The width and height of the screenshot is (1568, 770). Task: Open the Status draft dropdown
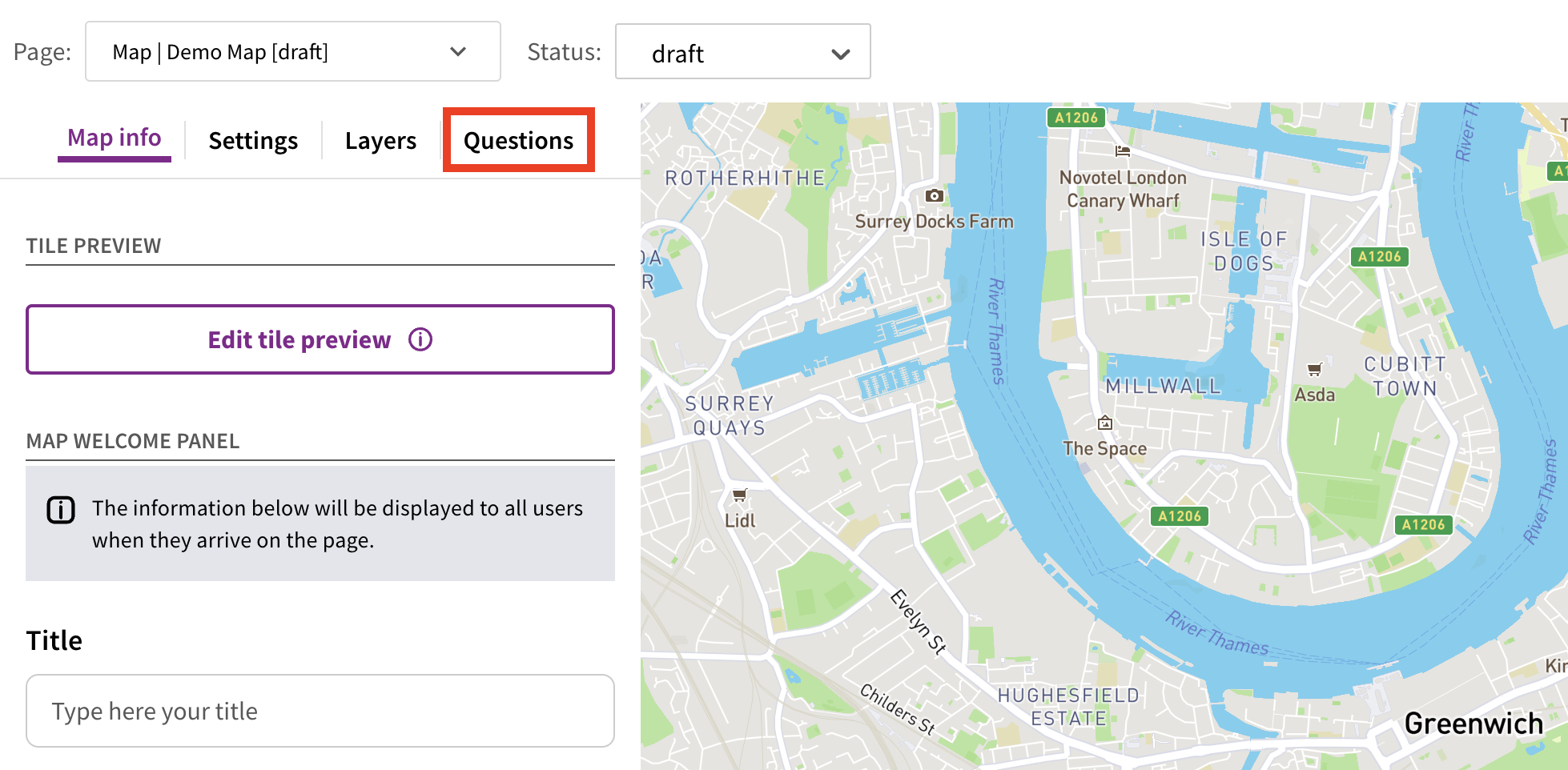[742, 53]
